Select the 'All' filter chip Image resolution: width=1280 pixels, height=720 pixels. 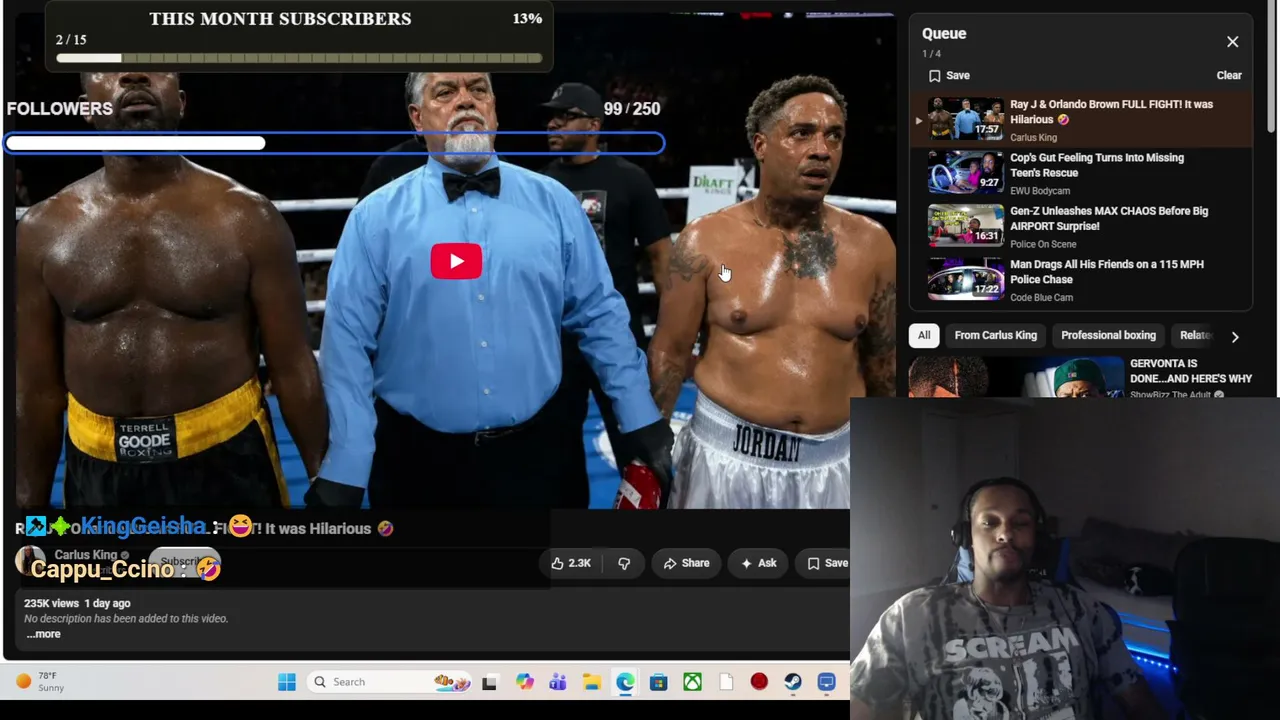pos(924,336)
